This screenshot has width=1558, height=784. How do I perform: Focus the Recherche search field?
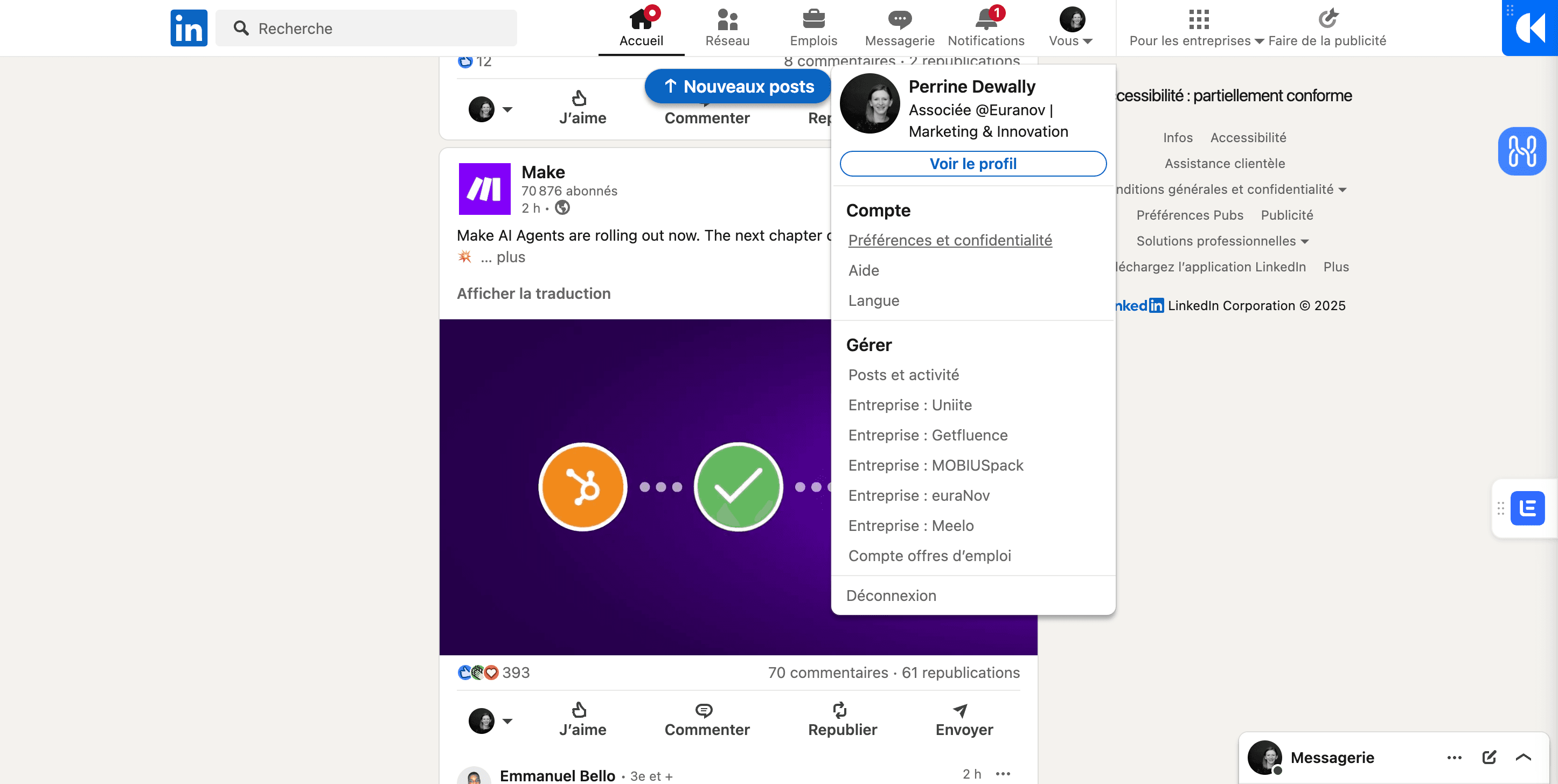pos(366,28)
